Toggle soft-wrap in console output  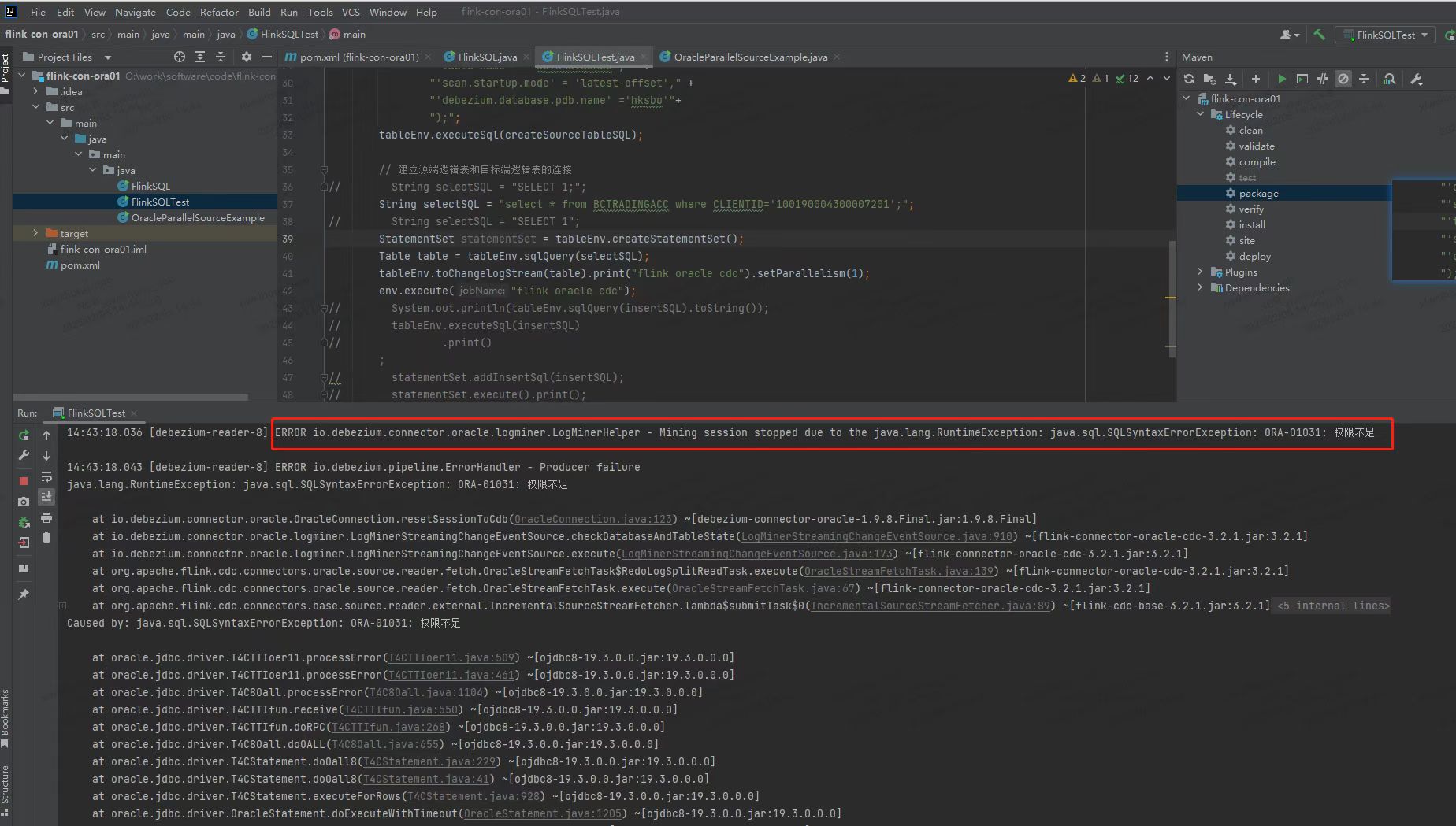[46, 476]
